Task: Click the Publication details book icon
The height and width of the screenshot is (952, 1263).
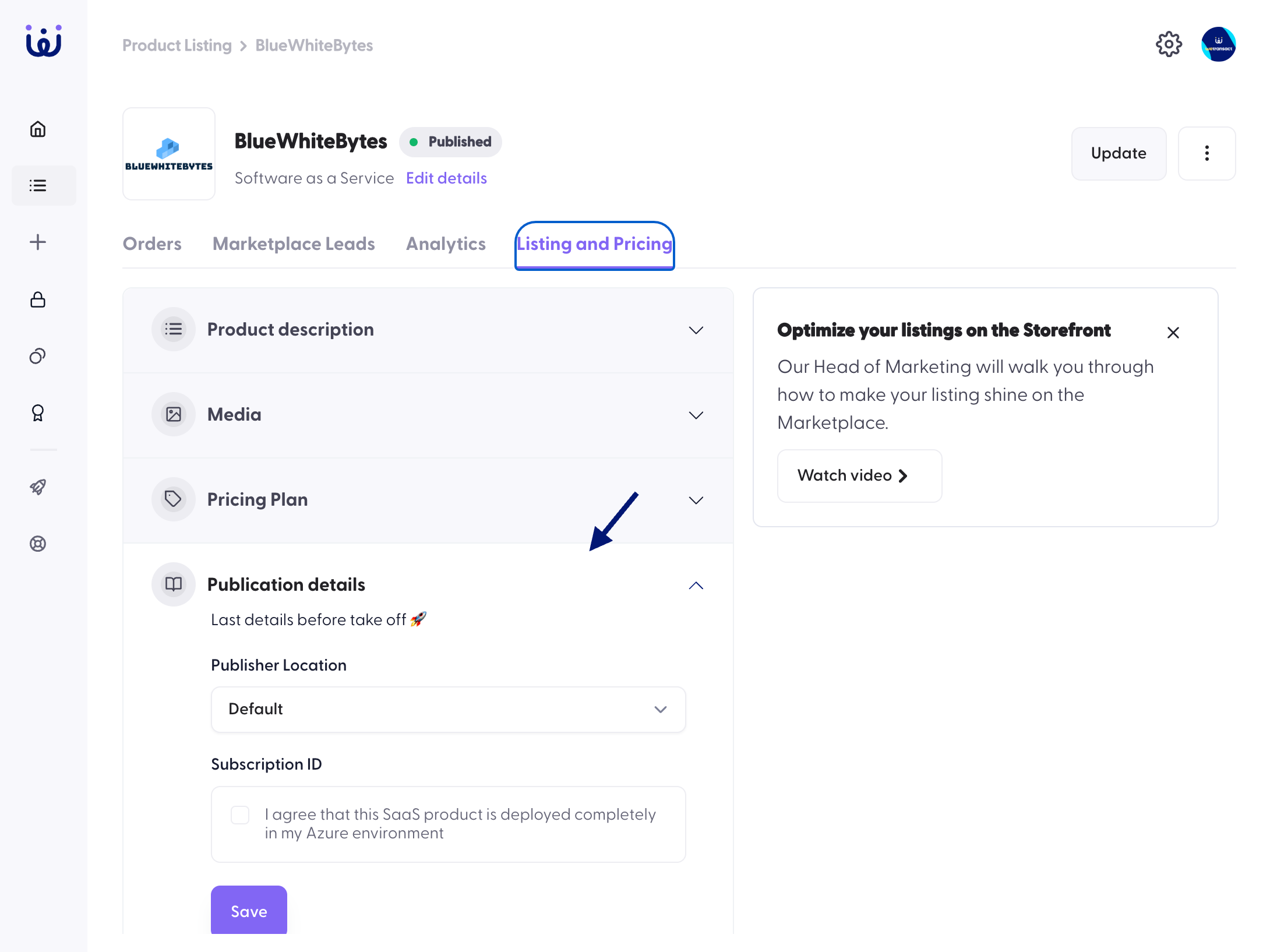Action: (x=174, y=584)
